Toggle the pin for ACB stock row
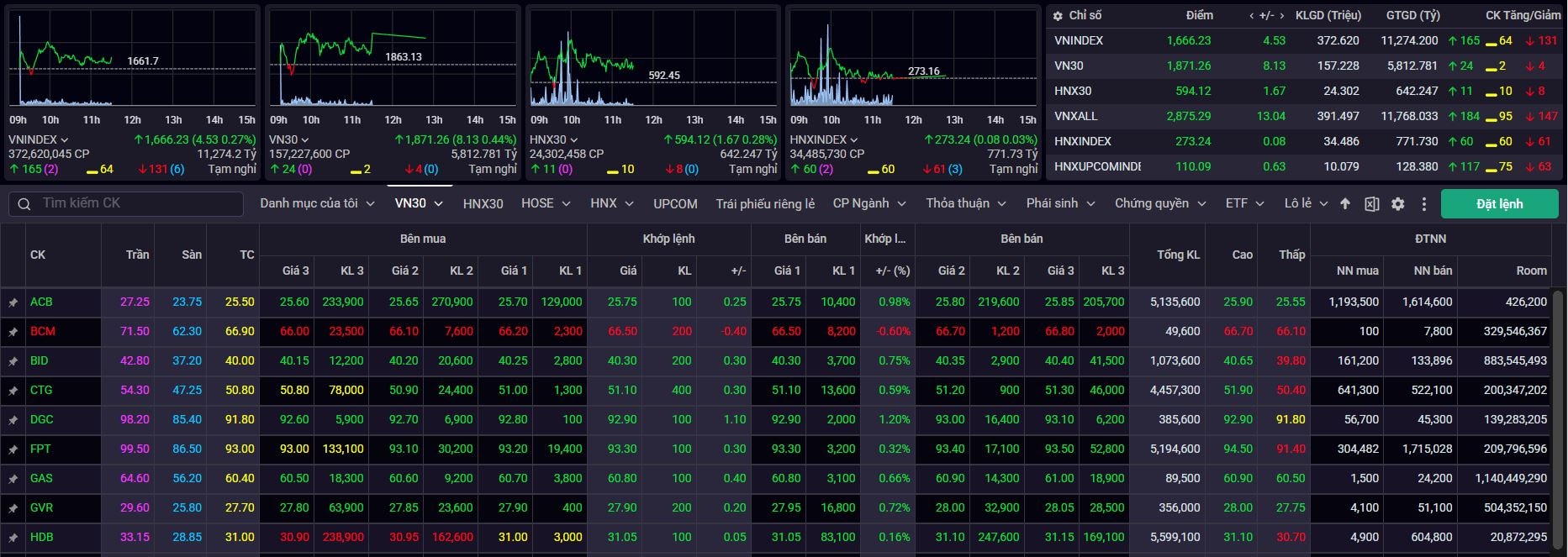 click(x=13, y=302)
